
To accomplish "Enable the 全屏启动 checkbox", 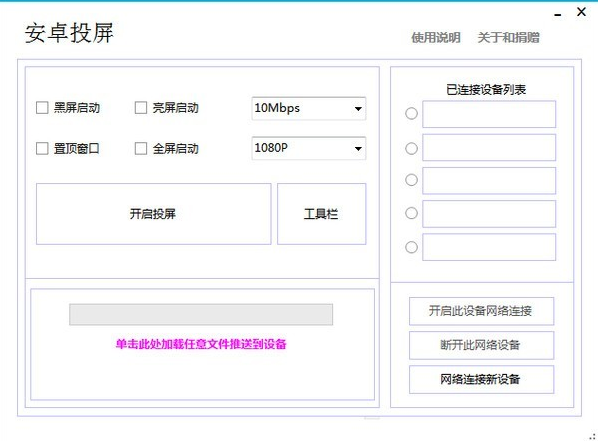I will pos(141,148).
